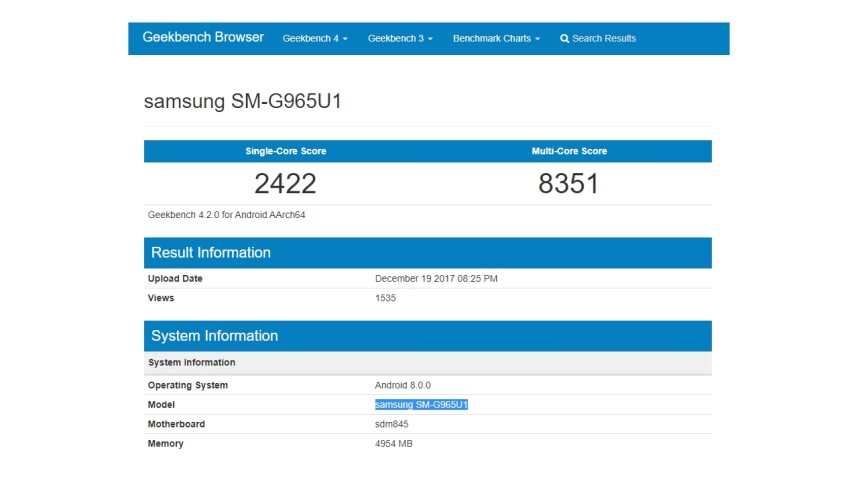This screenshot has height=483, width=858.
Task: Click the gray System Information table subheader
Action: pyautogui.click(x=428, y=363)
